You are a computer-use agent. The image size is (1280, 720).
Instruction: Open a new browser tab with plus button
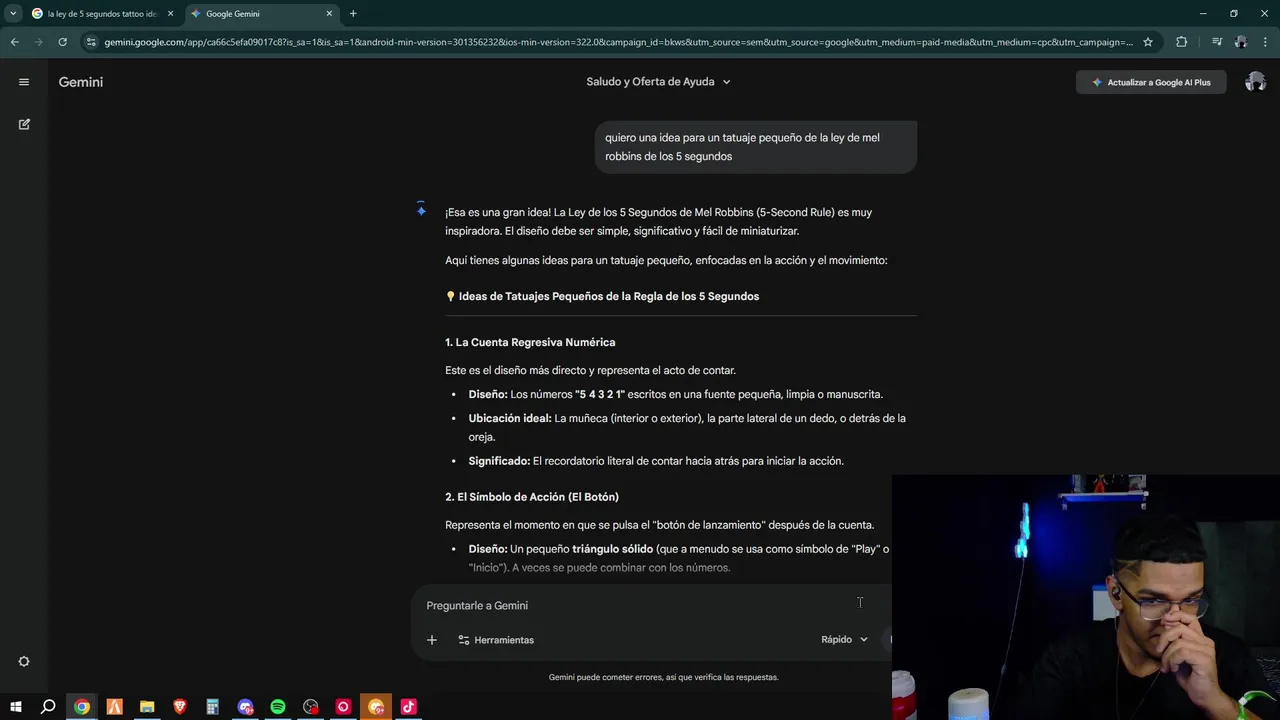coord(353,14)
